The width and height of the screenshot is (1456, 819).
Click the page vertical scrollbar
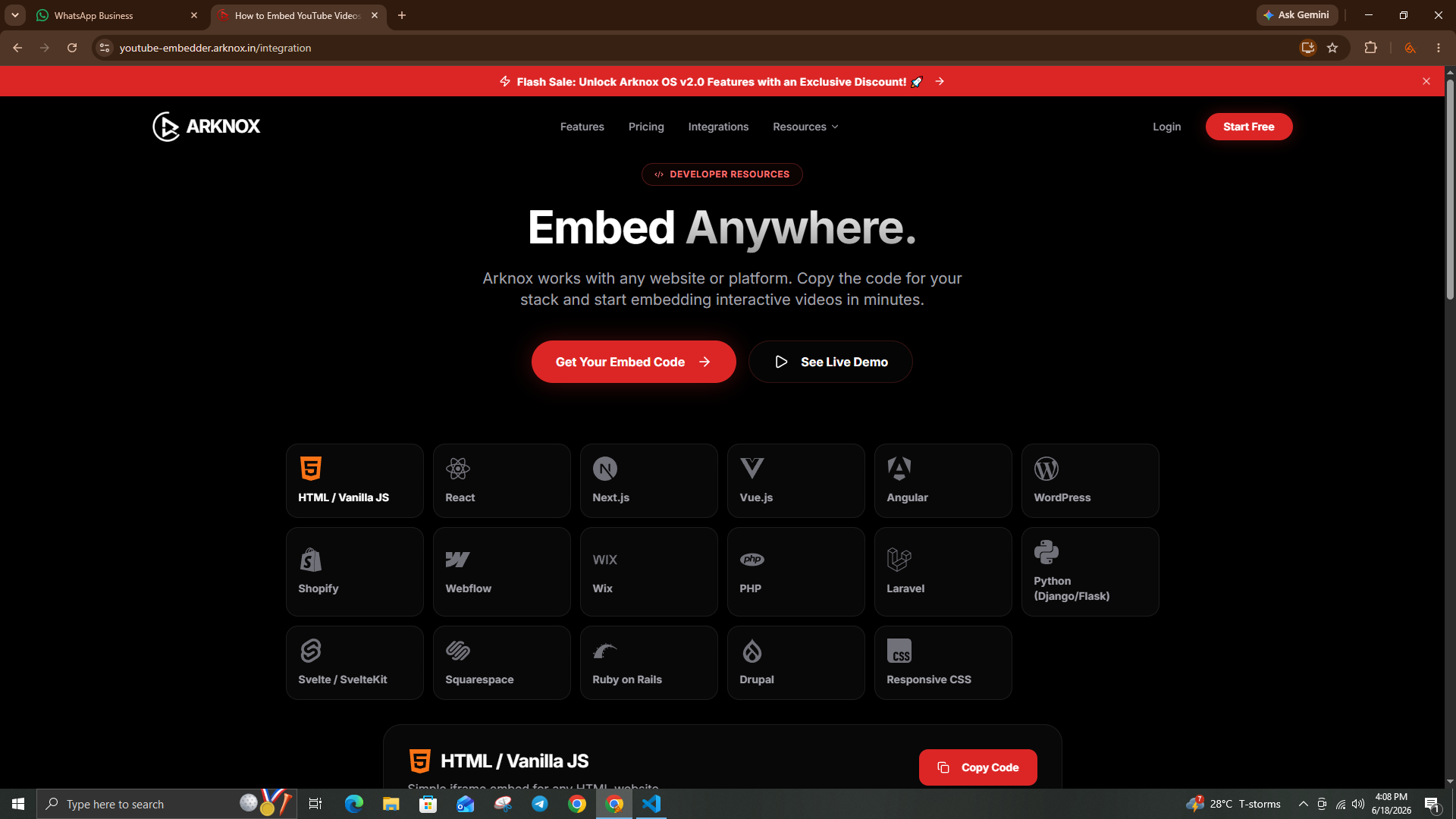[1450, 190]
